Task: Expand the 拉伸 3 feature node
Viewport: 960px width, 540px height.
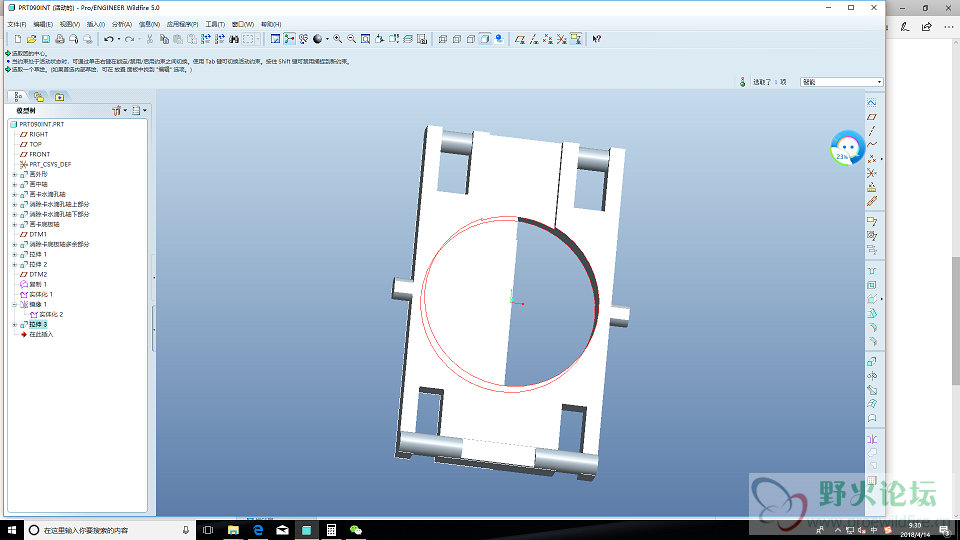Action: tap(15, 324)
